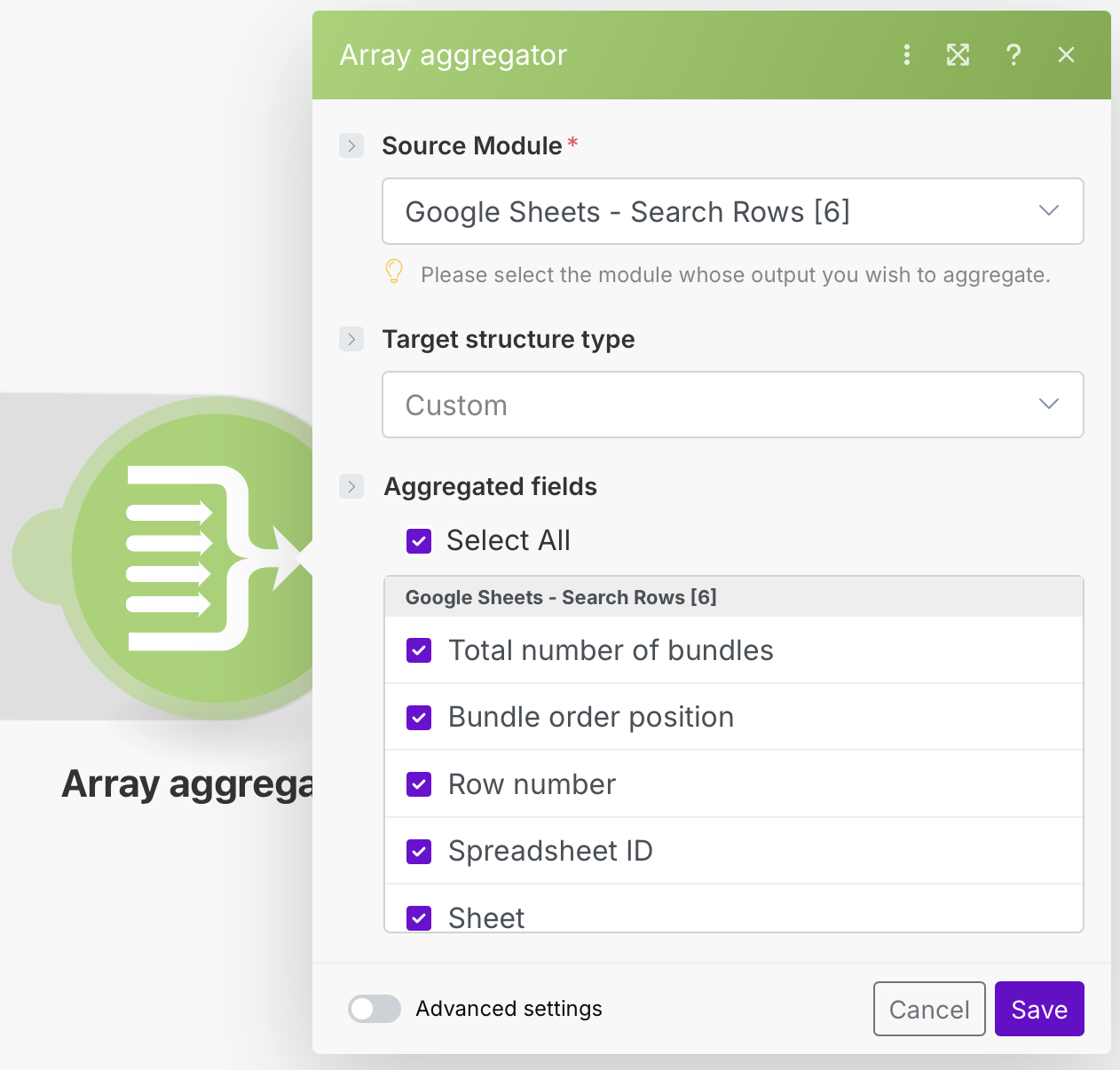Uncheck the Select All checkbox

pos(419,540)
